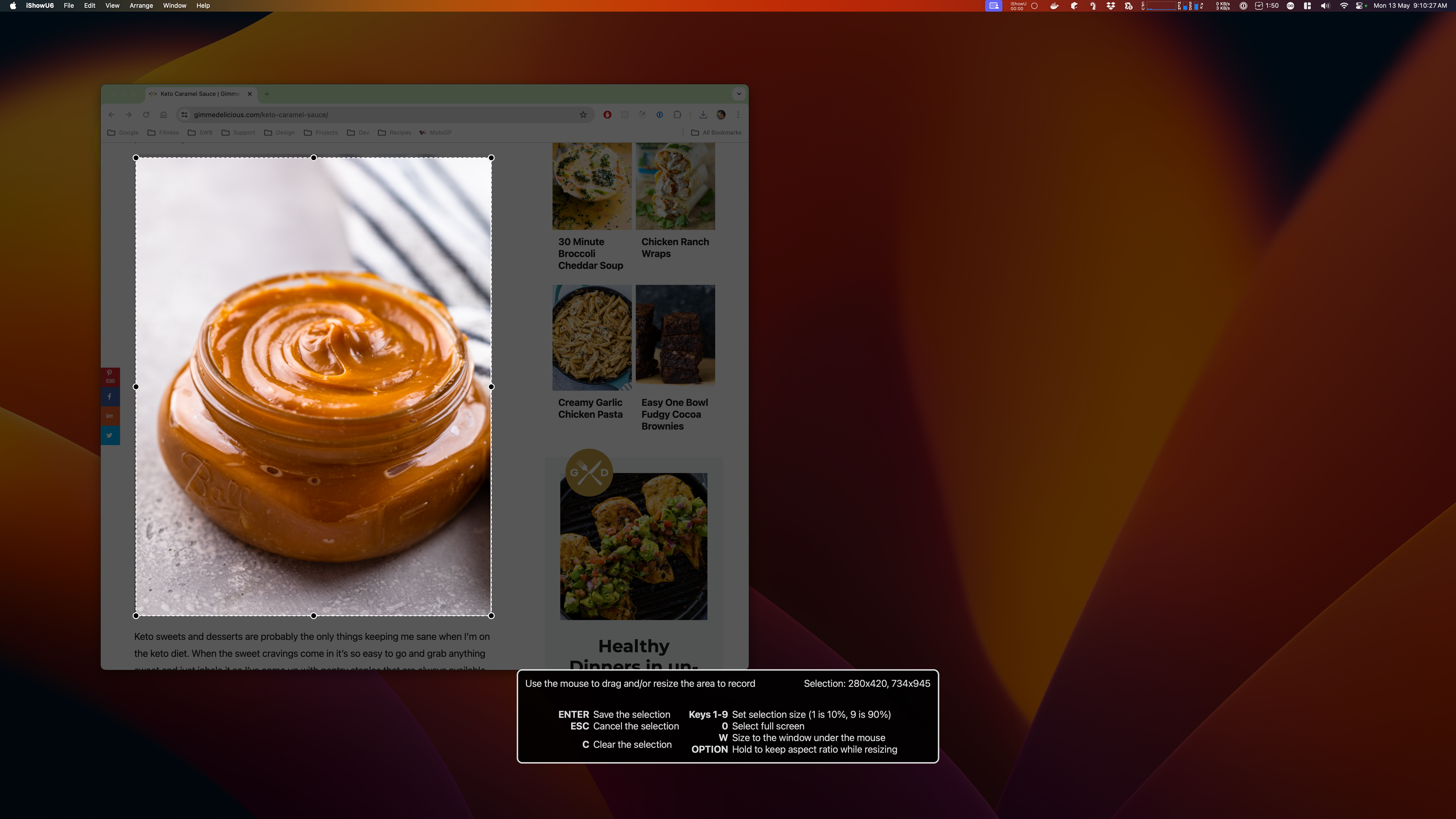This screenshot has height=819, width=1456.
Task: View site information icon in address bar
Action: [184, 115]
